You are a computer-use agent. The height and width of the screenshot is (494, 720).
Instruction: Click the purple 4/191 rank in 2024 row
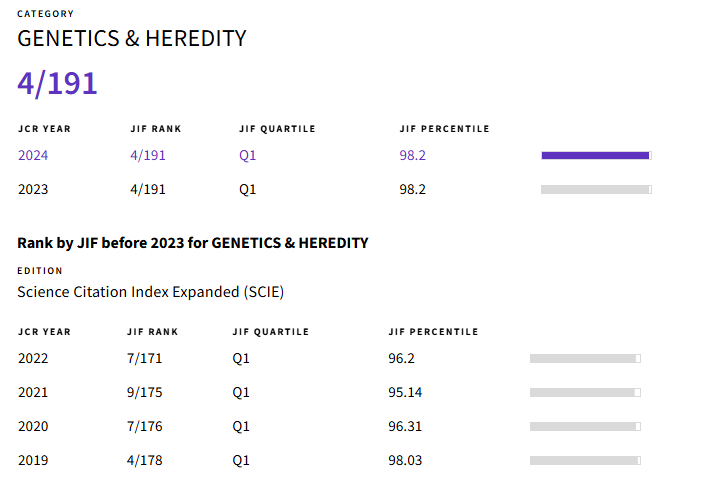[x=148, y=155]
